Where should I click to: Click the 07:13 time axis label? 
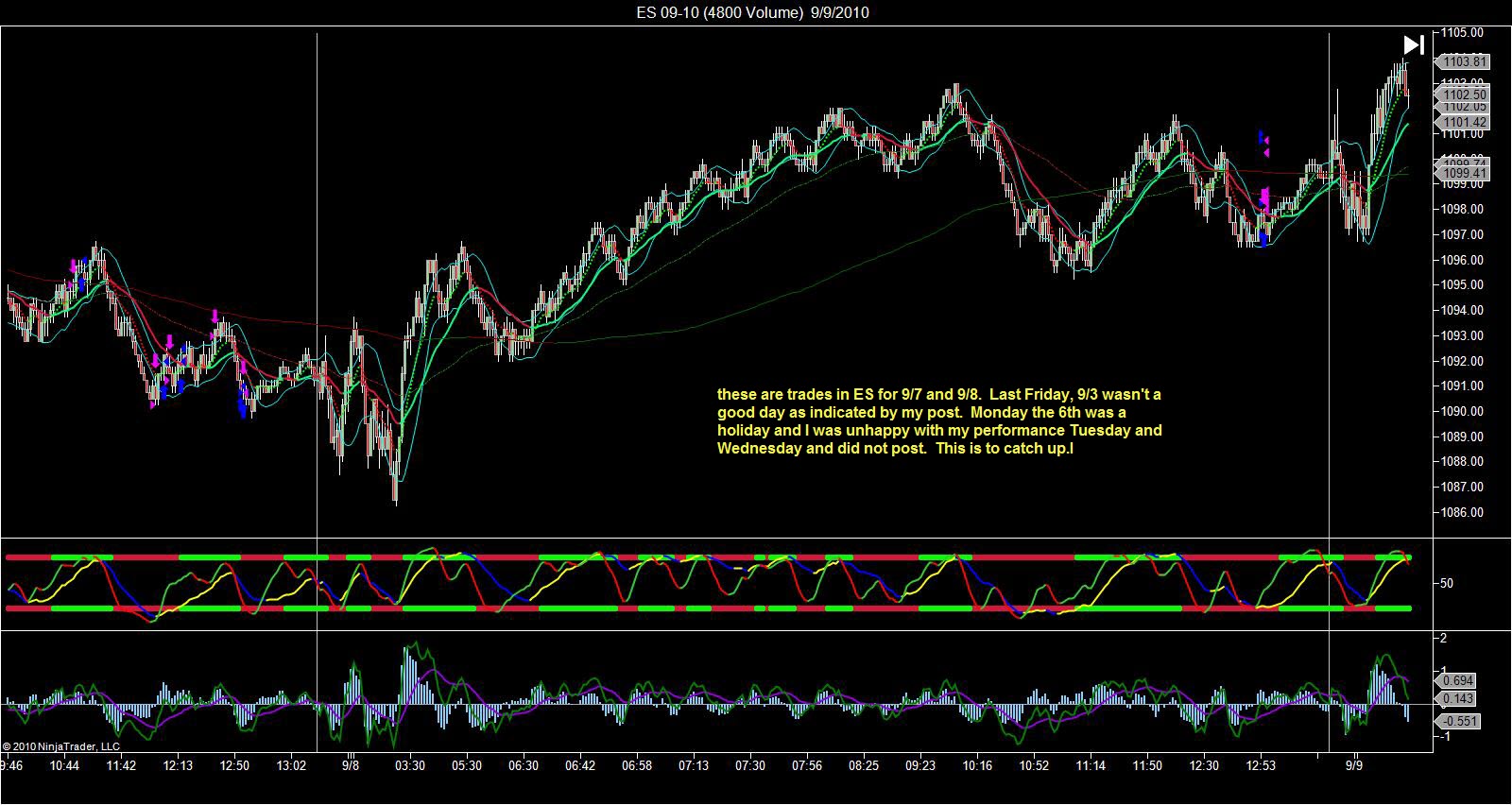tap(694, 765)
